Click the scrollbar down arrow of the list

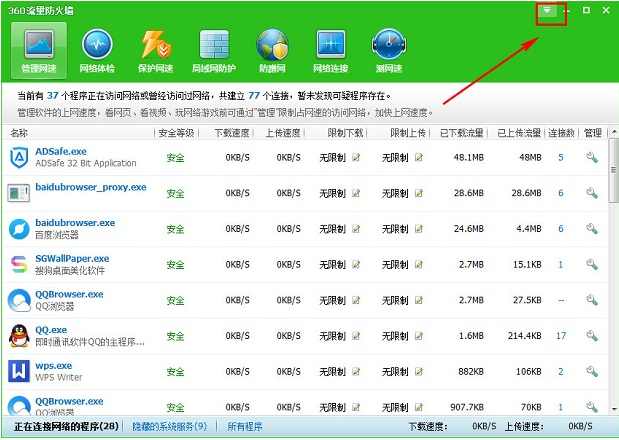[612, 409]
